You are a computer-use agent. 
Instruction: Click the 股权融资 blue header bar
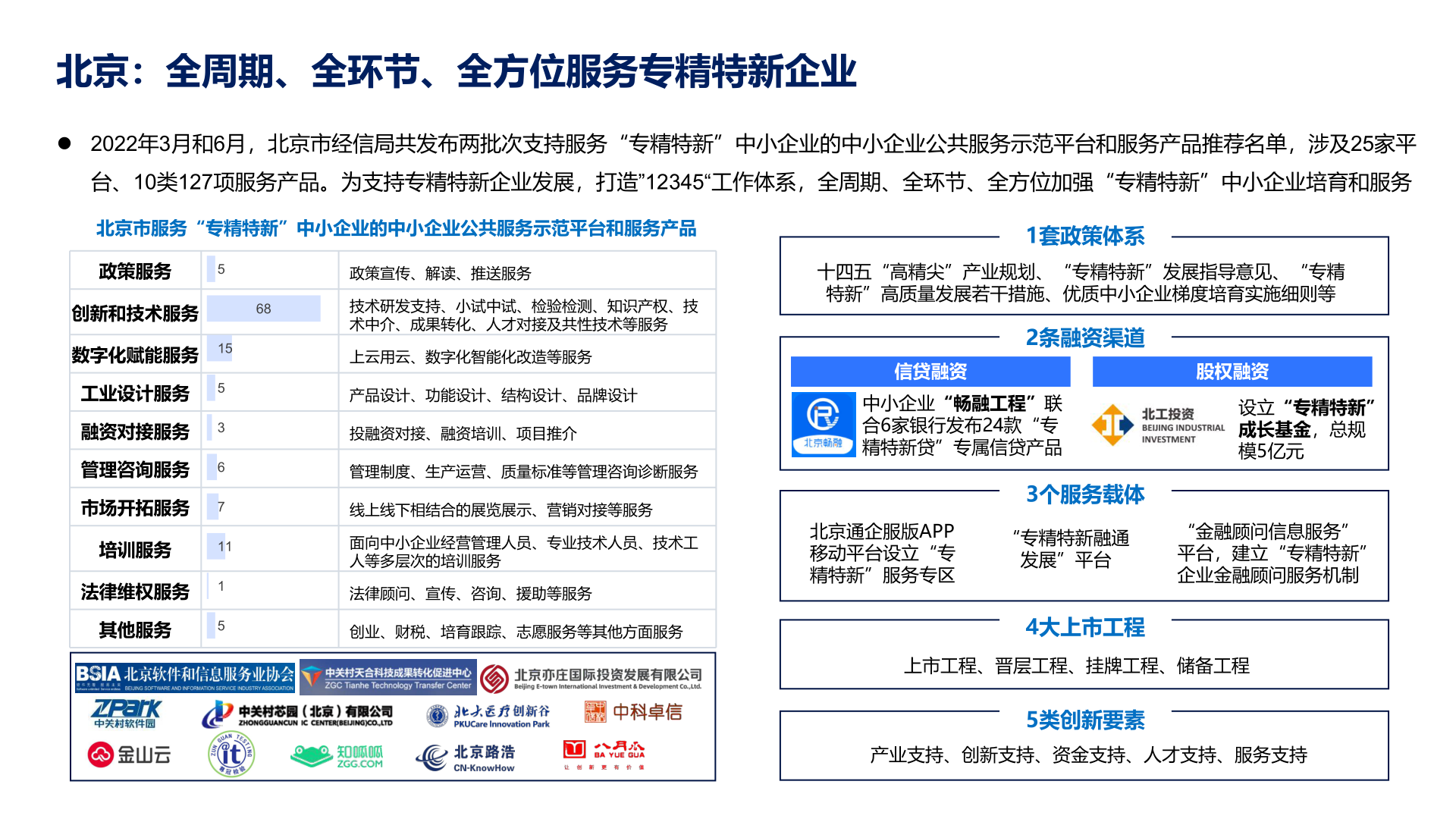coord(1232,372)
